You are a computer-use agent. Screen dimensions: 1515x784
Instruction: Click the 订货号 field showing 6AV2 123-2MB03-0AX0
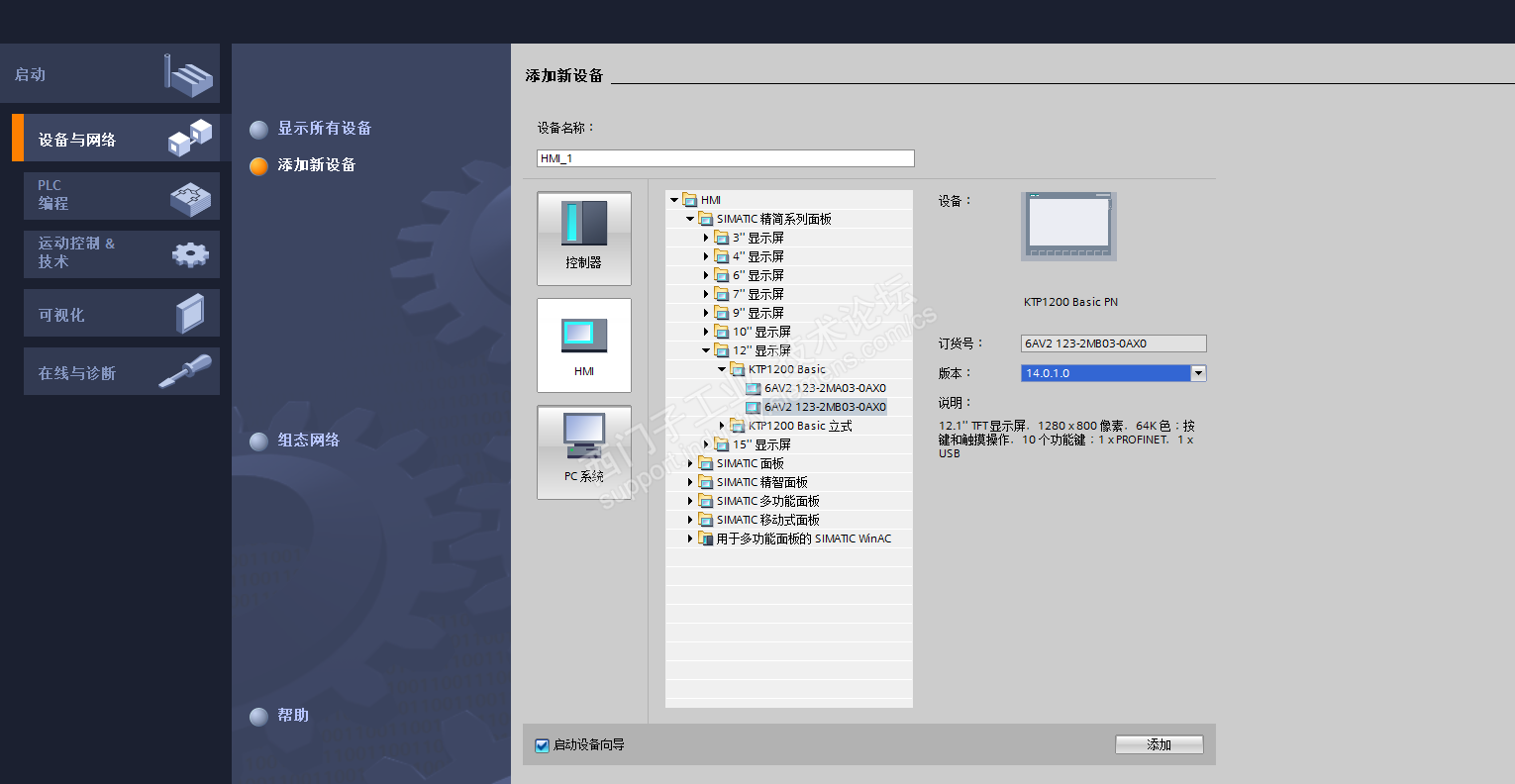pyautogui.click(x=1114, y=343)
